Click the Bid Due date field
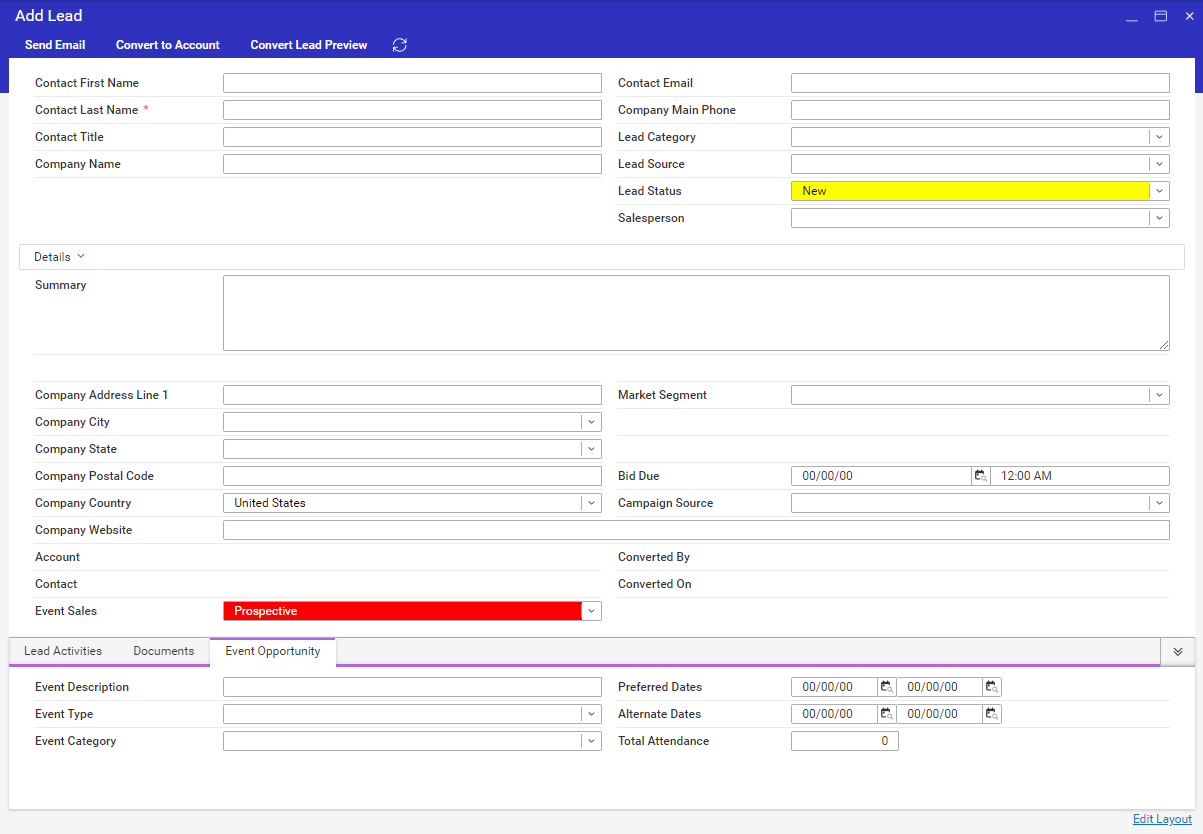 click(x=881, y=476)
